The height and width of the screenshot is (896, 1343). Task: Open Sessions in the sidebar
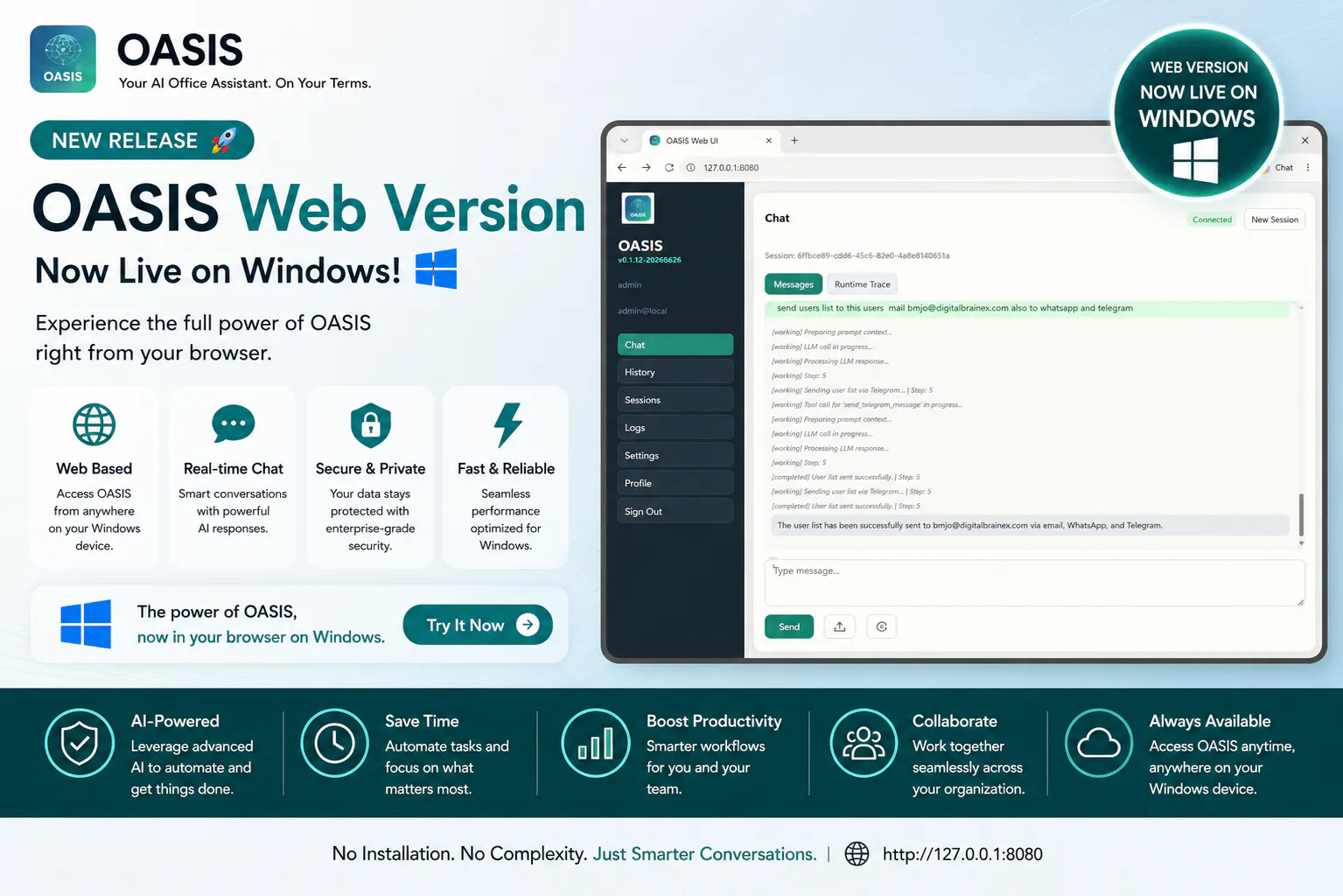(675, 400)
